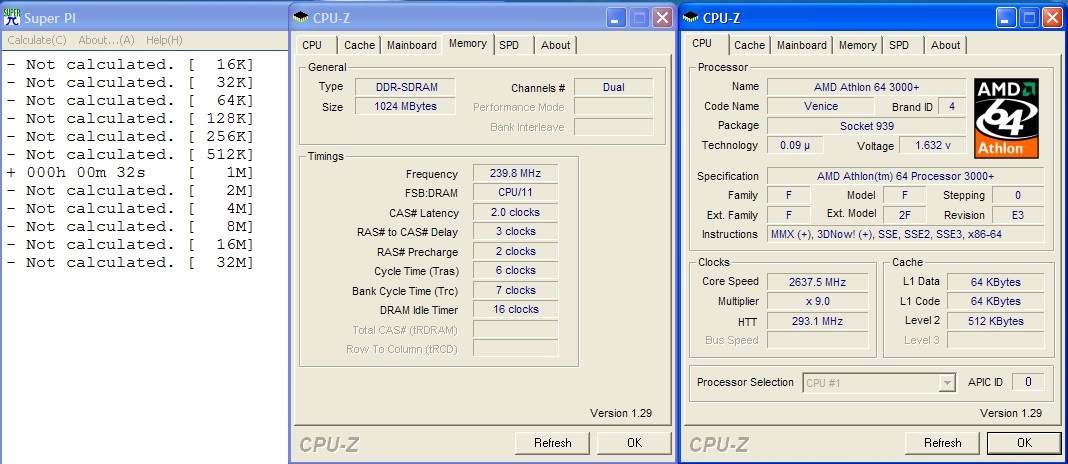The image size is (1068, 464).
Task: Click Super PI 32M Not calculated line
Action: point(129,262)
